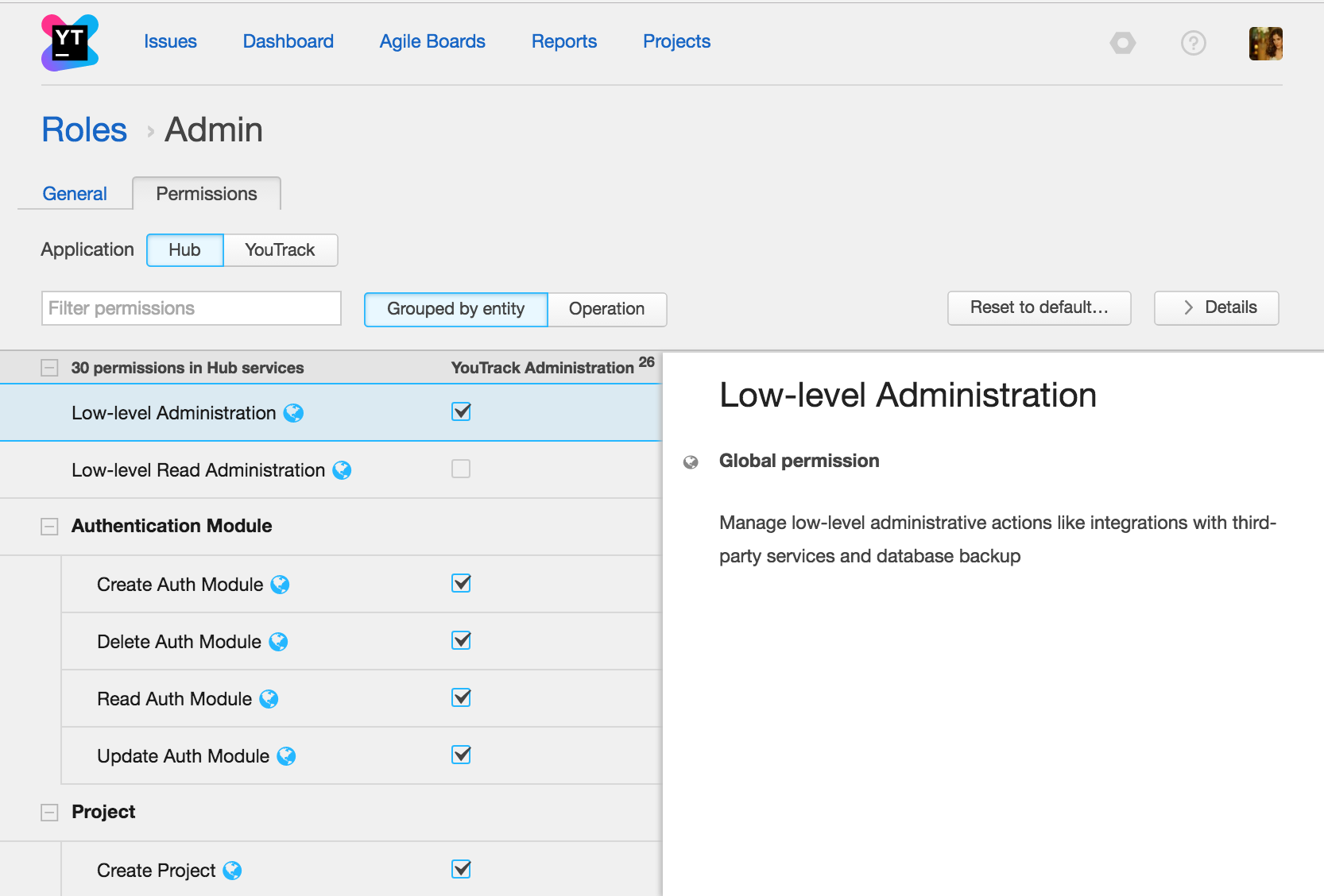Uncheck the Low-level Administration checkbox
This screenshot has height=896, width=1324.
click(x=461, y=411)
